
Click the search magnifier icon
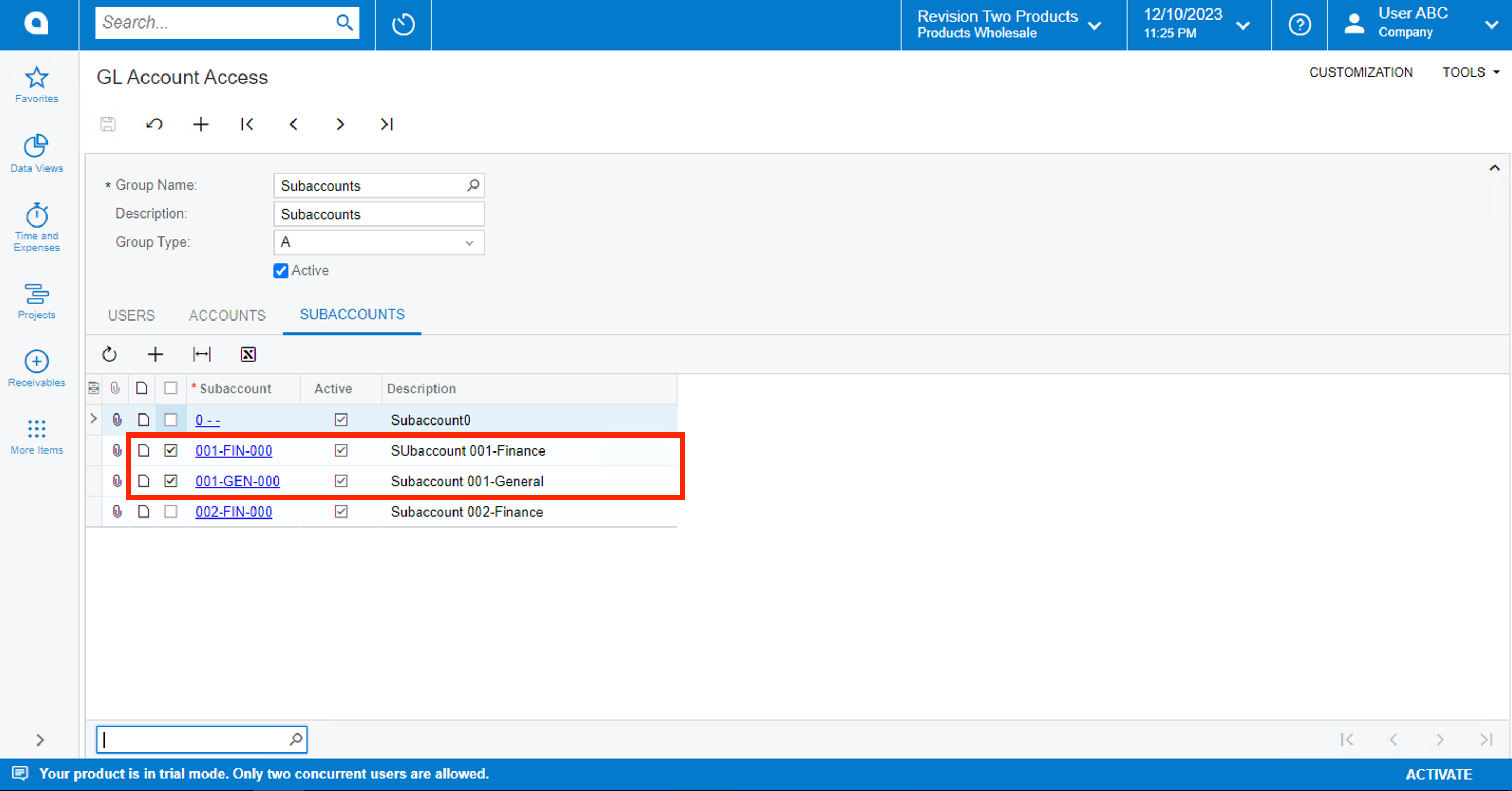[345, 23]
